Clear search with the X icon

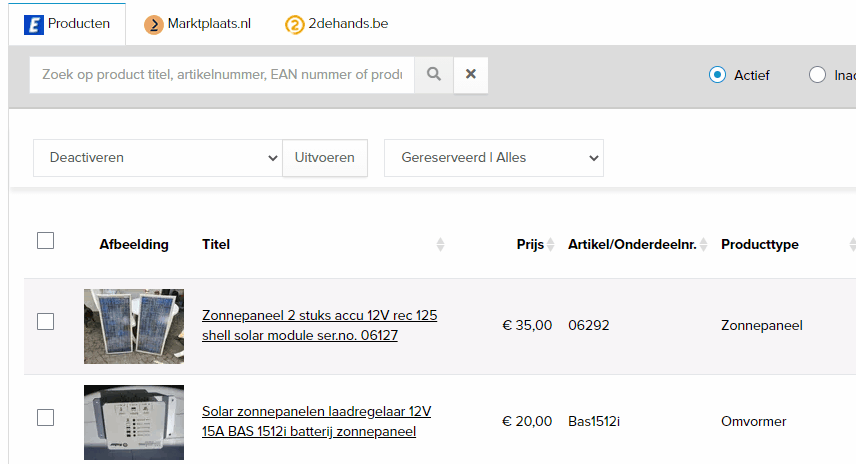click(471, 74)
